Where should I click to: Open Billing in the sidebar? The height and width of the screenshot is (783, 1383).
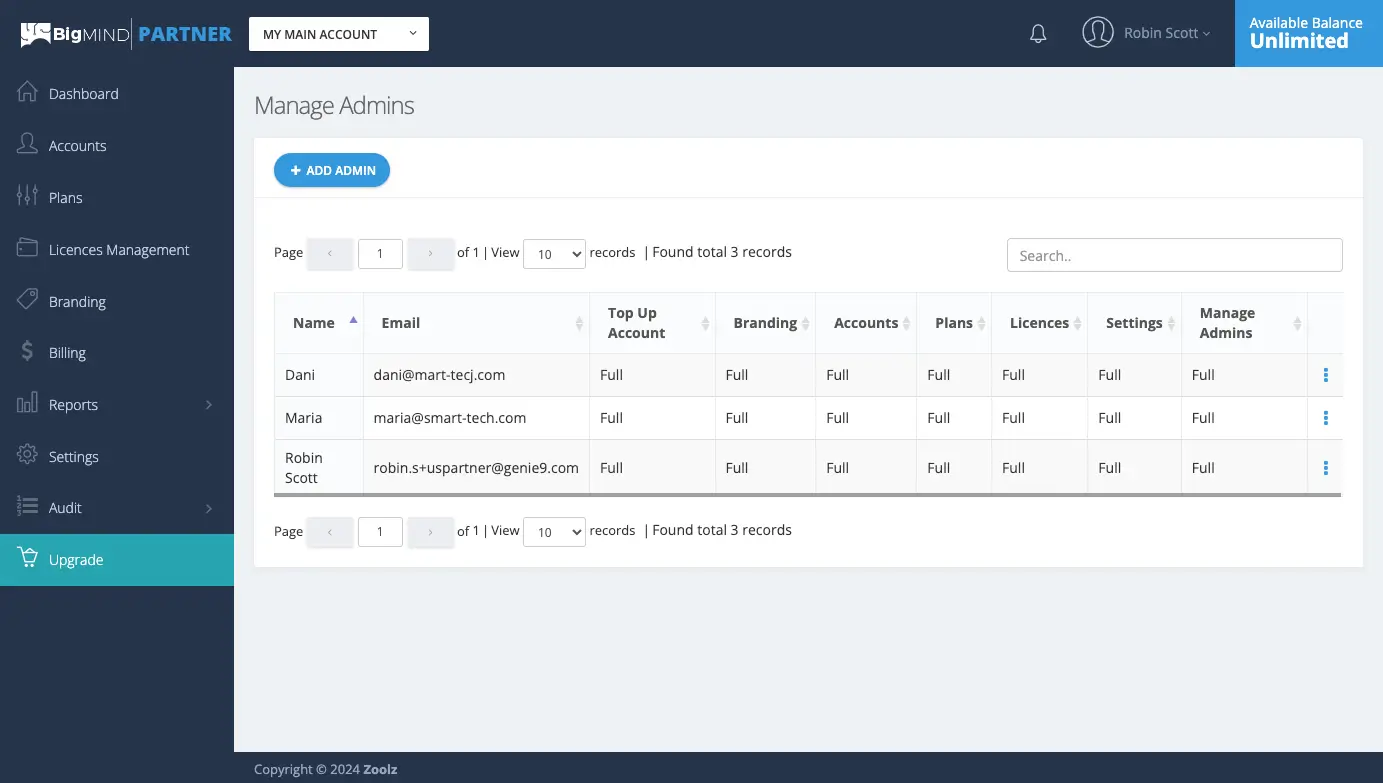(117, 352)
